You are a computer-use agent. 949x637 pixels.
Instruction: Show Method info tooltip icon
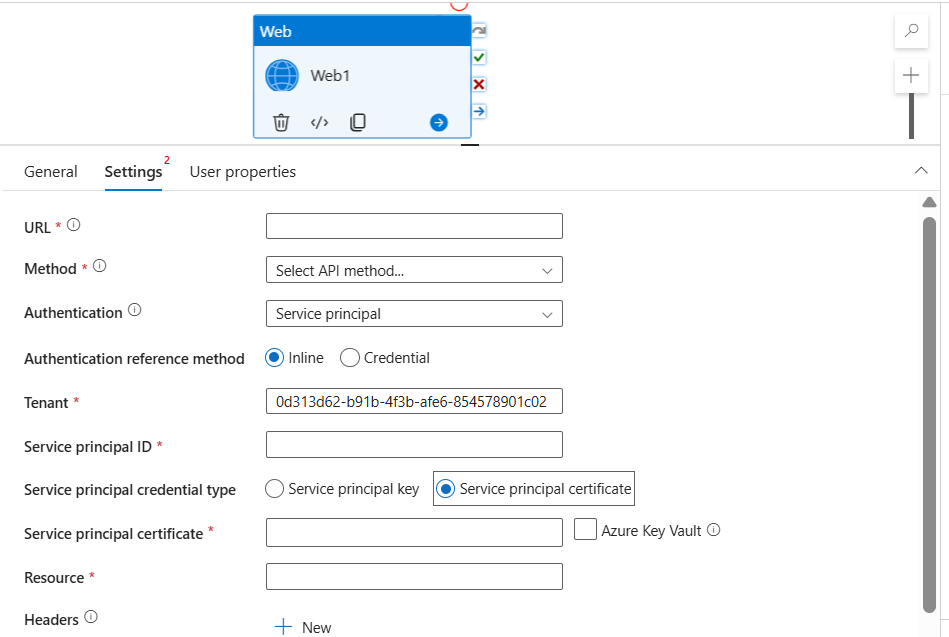(x=100, y=266)
